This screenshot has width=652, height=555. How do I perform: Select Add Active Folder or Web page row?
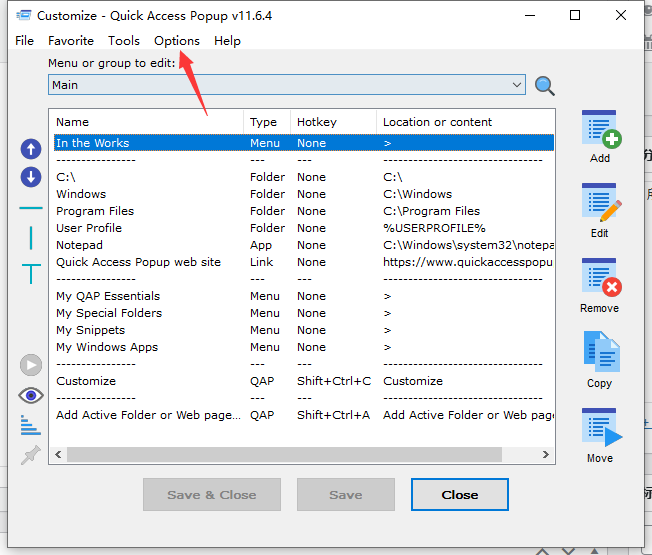coord(304,415)
